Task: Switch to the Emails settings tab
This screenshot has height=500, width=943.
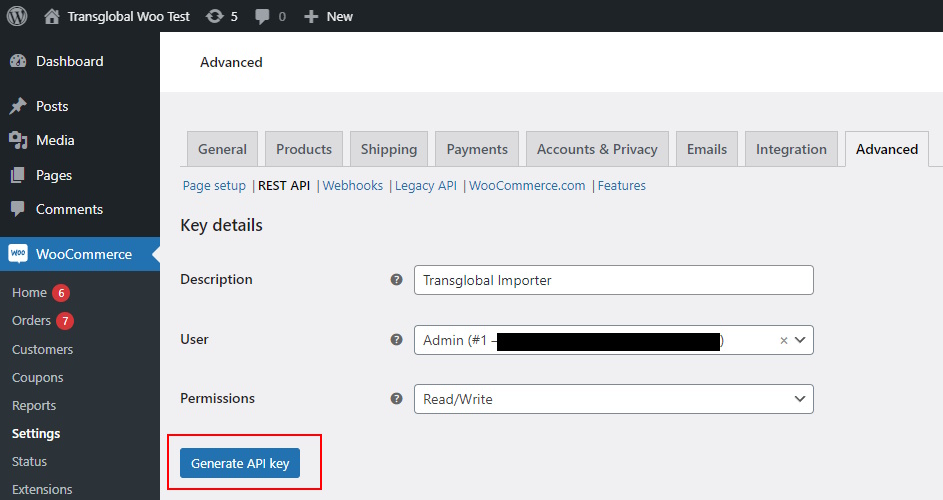Action: coord(707,149)
